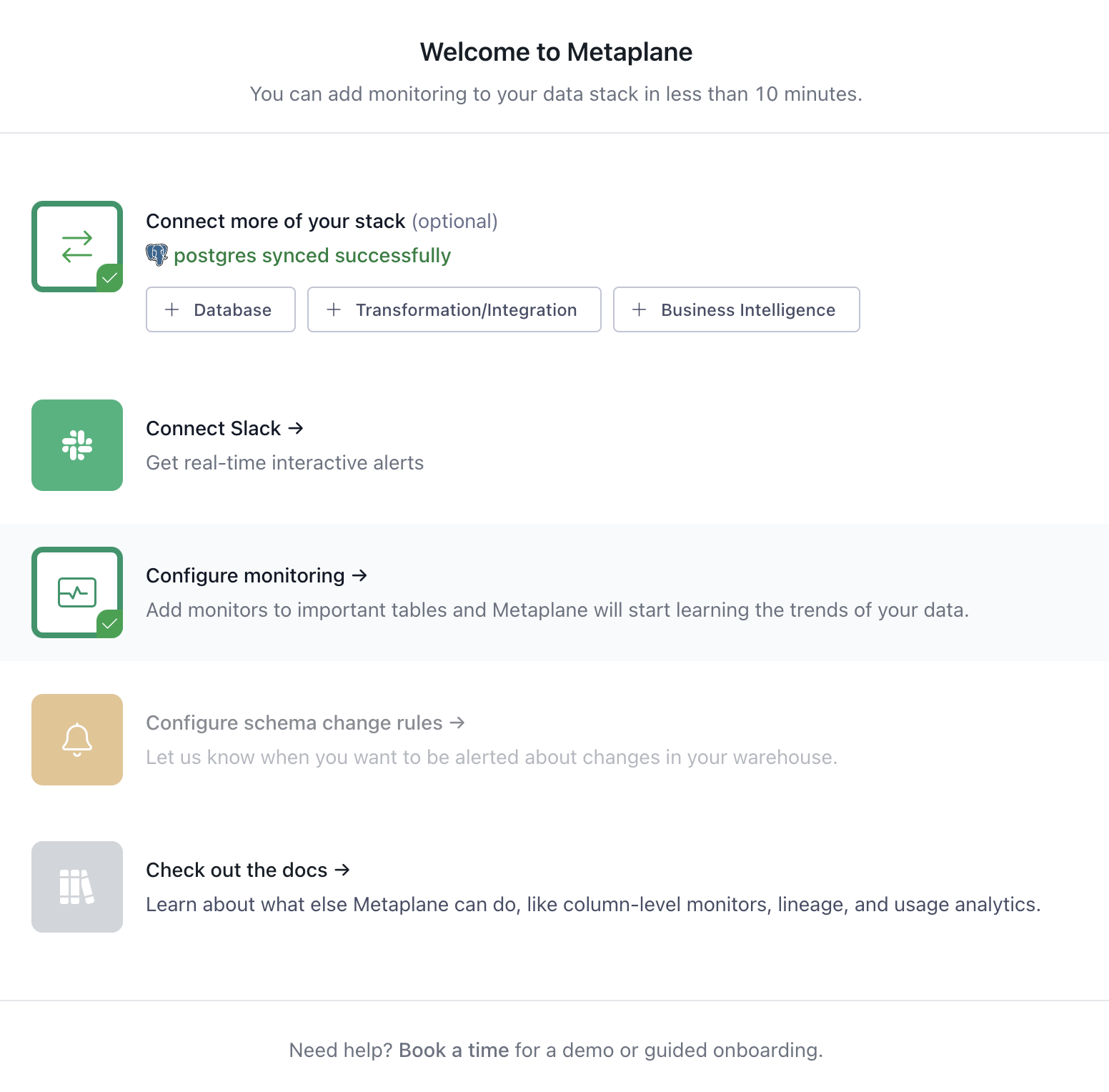
Task: Click the green Slack logo icon
Action: [x=77, y=445]
